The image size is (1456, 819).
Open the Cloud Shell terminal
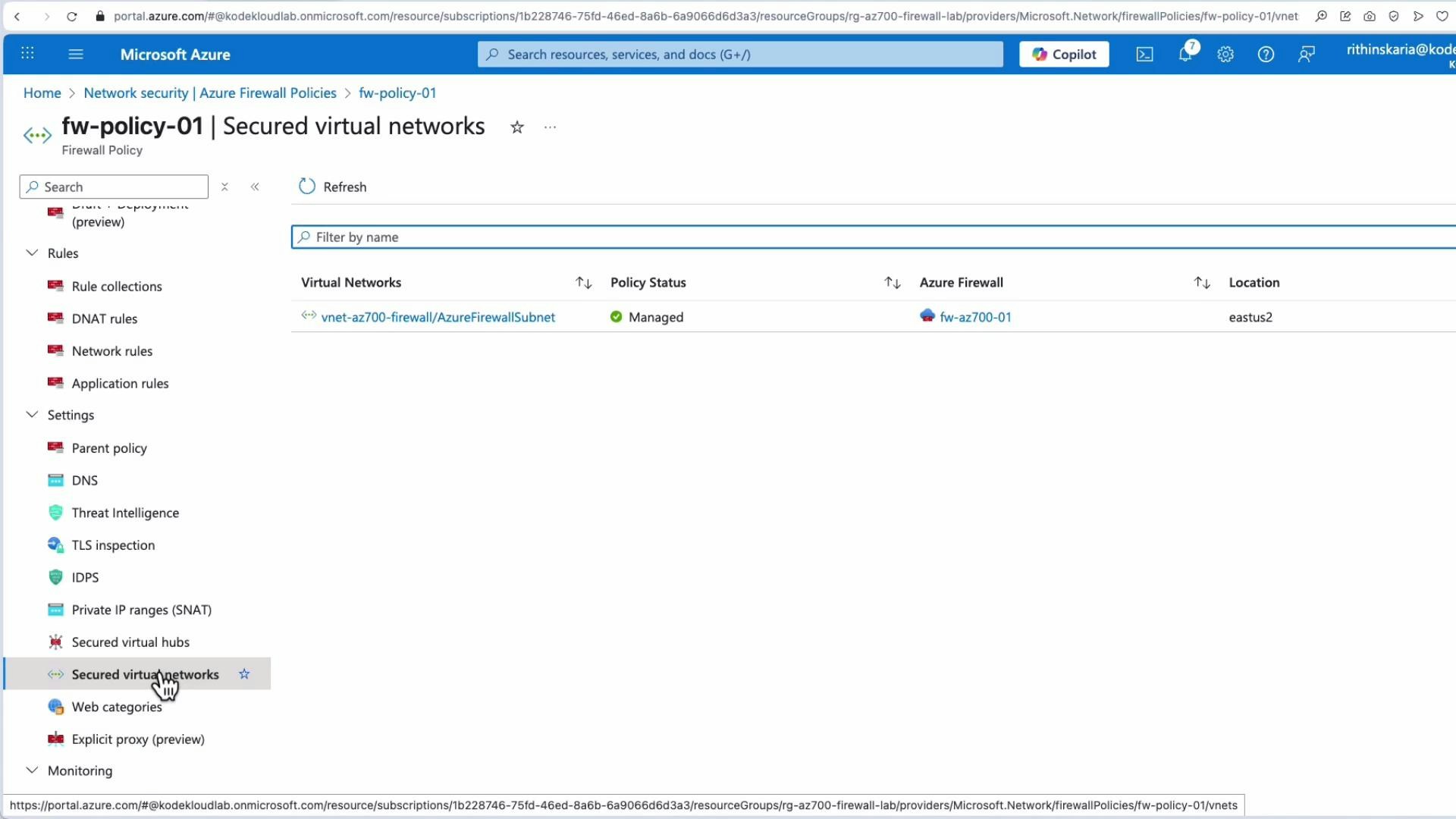point(1144,54)
